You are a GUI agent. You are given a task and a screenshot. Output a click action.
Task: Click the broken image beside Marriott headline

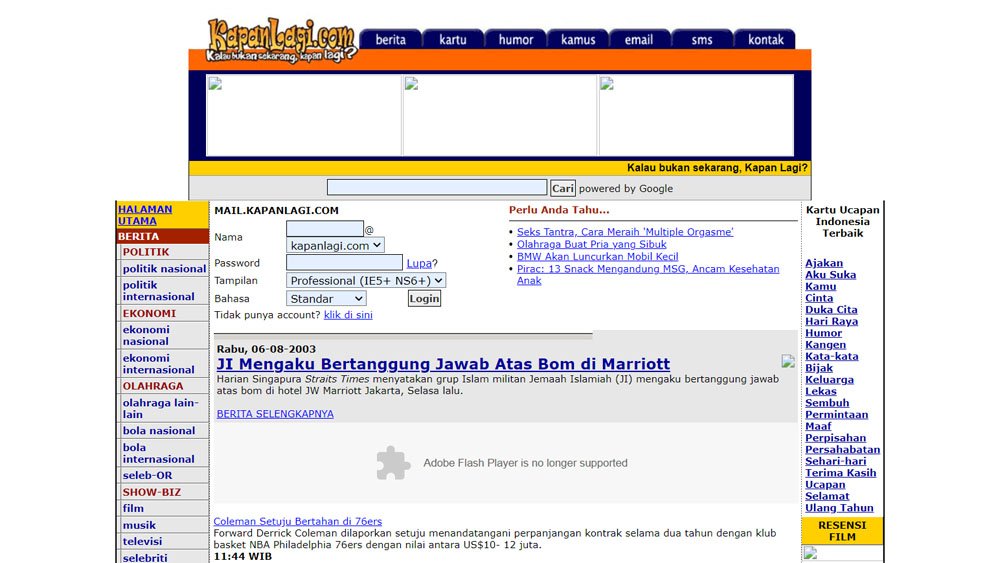coord(788,362)
